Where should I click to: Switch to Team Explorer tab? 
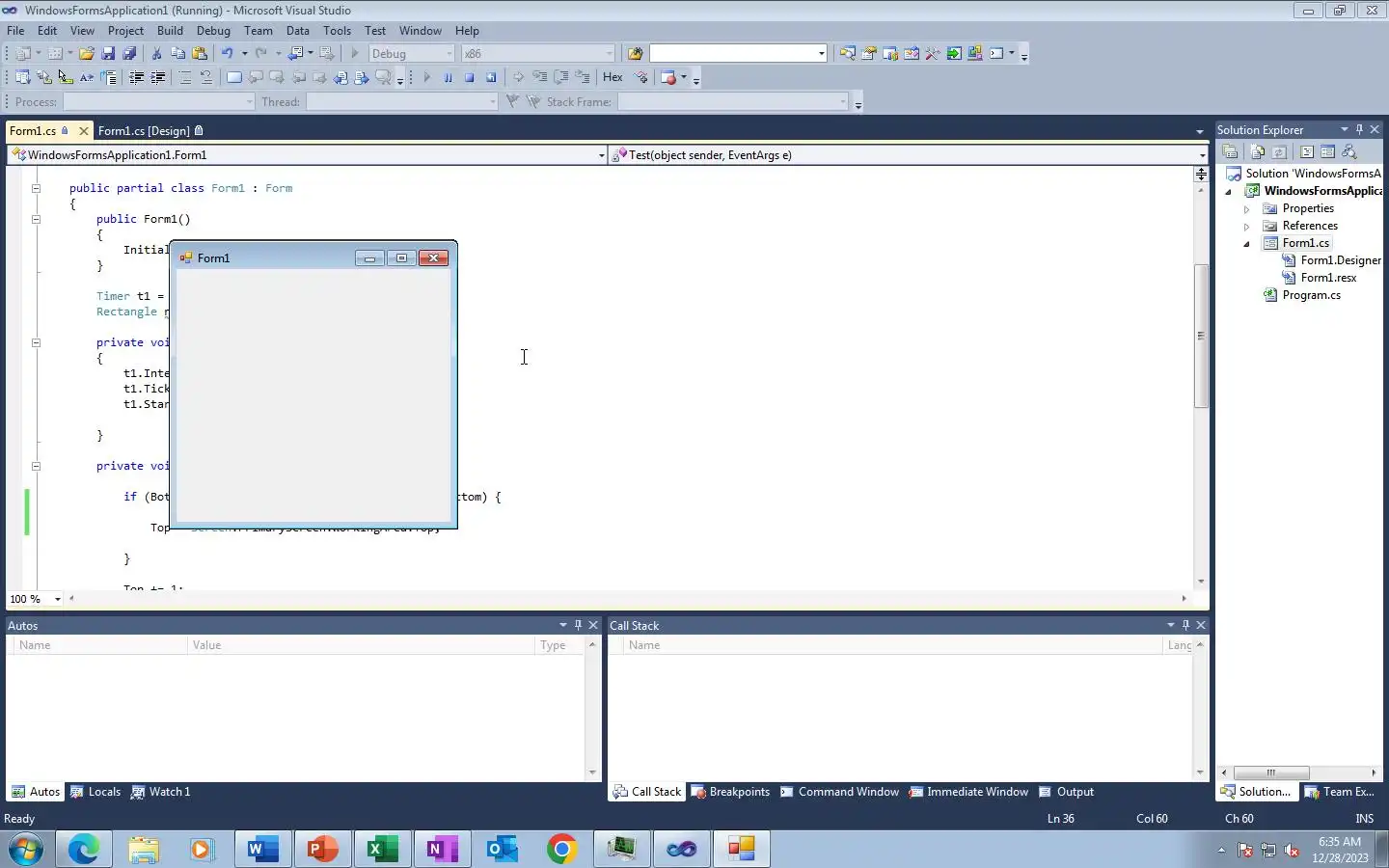click(x=1341, y=792)
